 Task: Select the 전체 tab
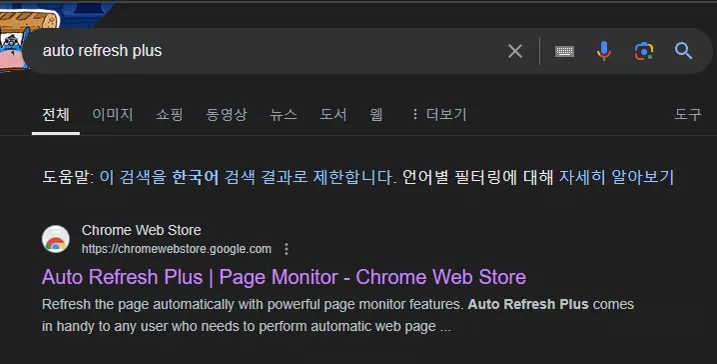click(56, 114)
